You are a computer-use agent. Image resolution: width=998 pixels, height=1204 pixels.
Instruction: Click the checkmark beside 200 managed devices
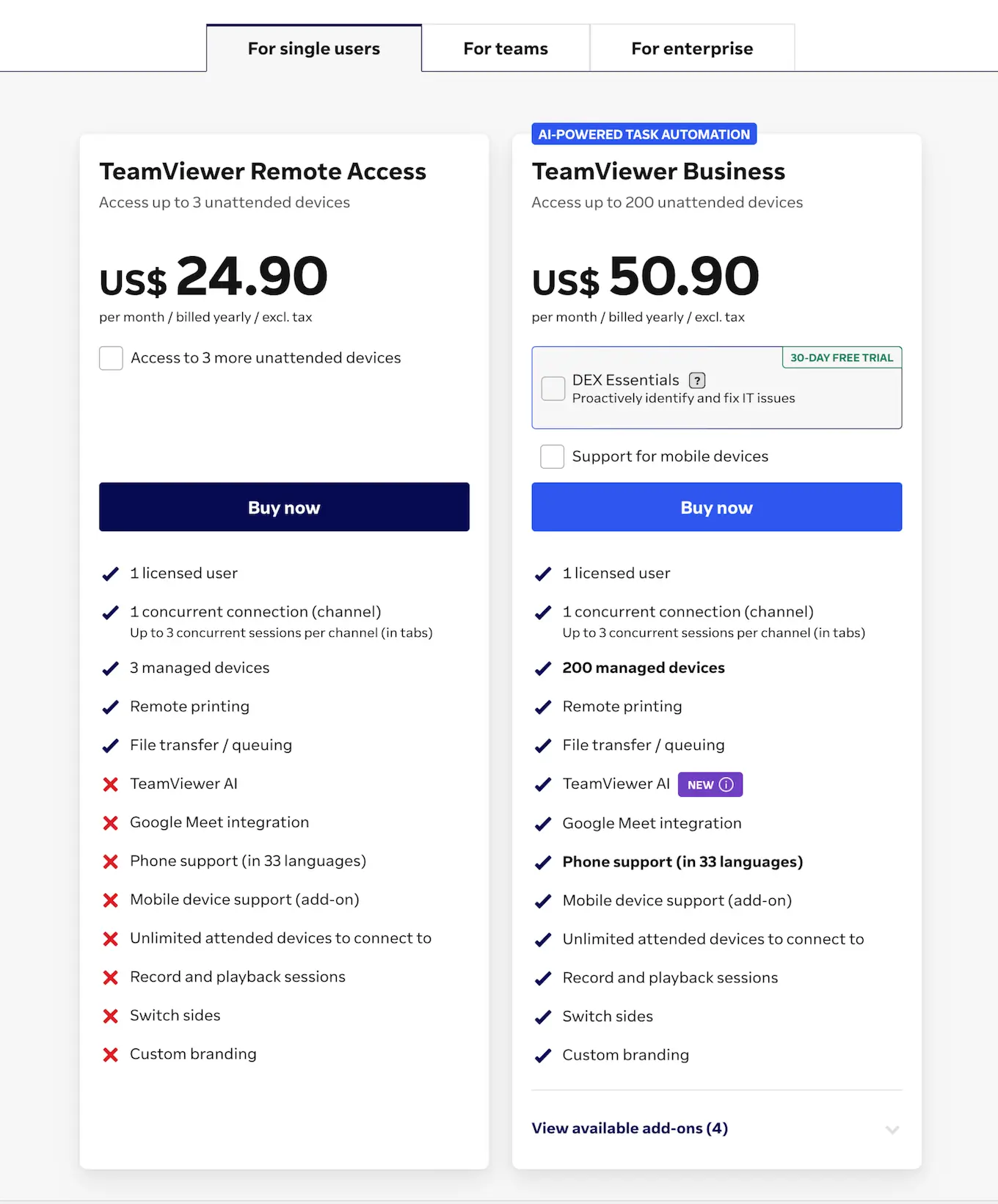[x=543, y=668]
